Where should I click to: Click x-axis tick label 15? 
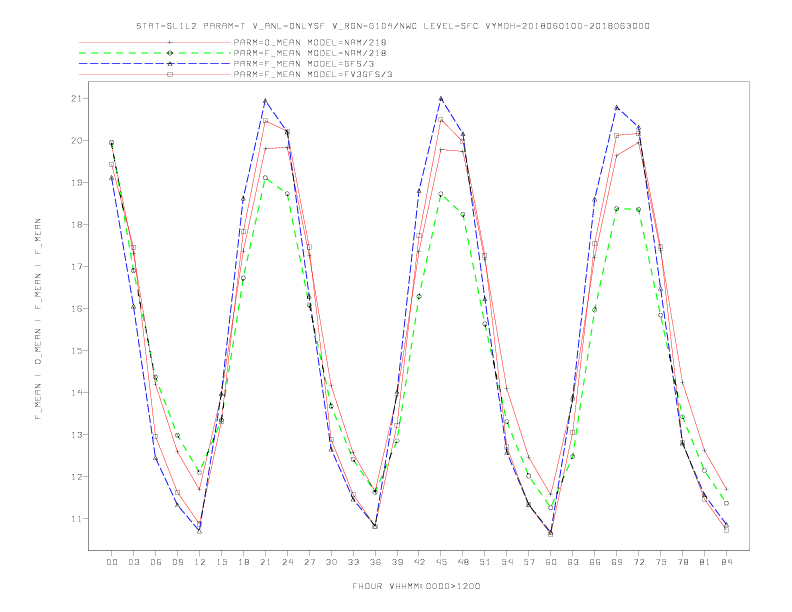[221, 562]
